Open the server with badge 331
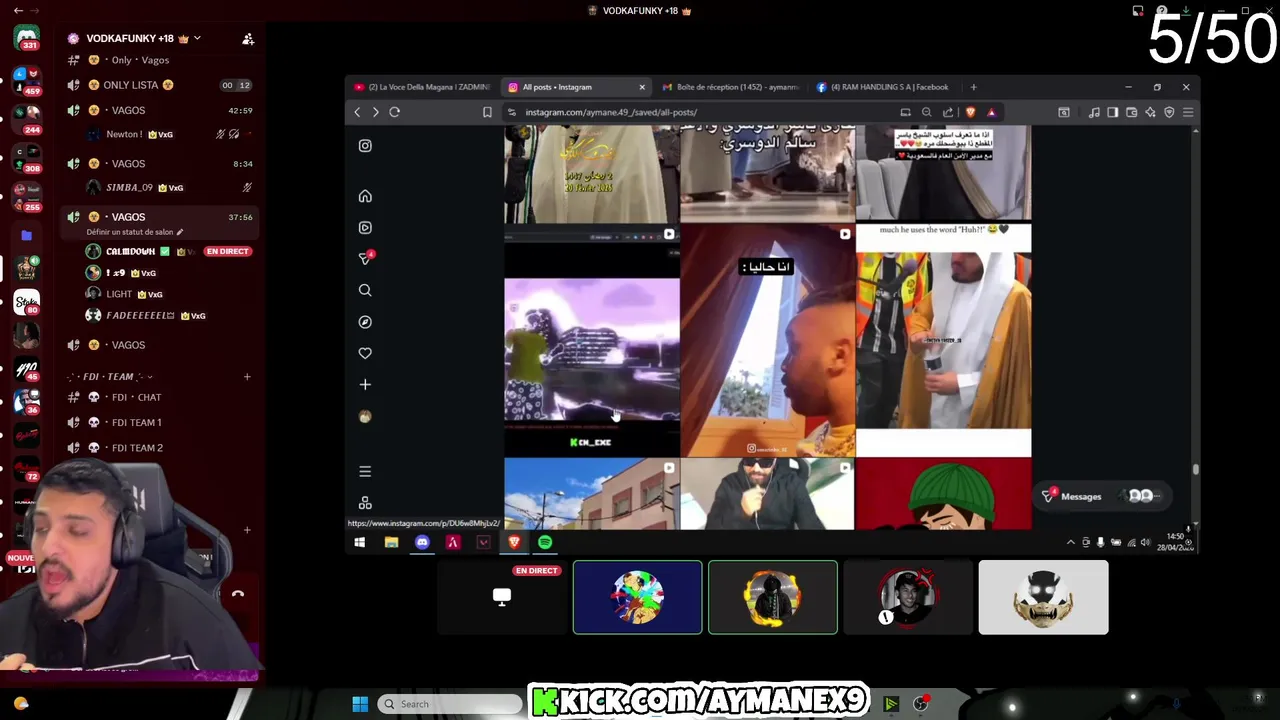 (x=27, y=38)
